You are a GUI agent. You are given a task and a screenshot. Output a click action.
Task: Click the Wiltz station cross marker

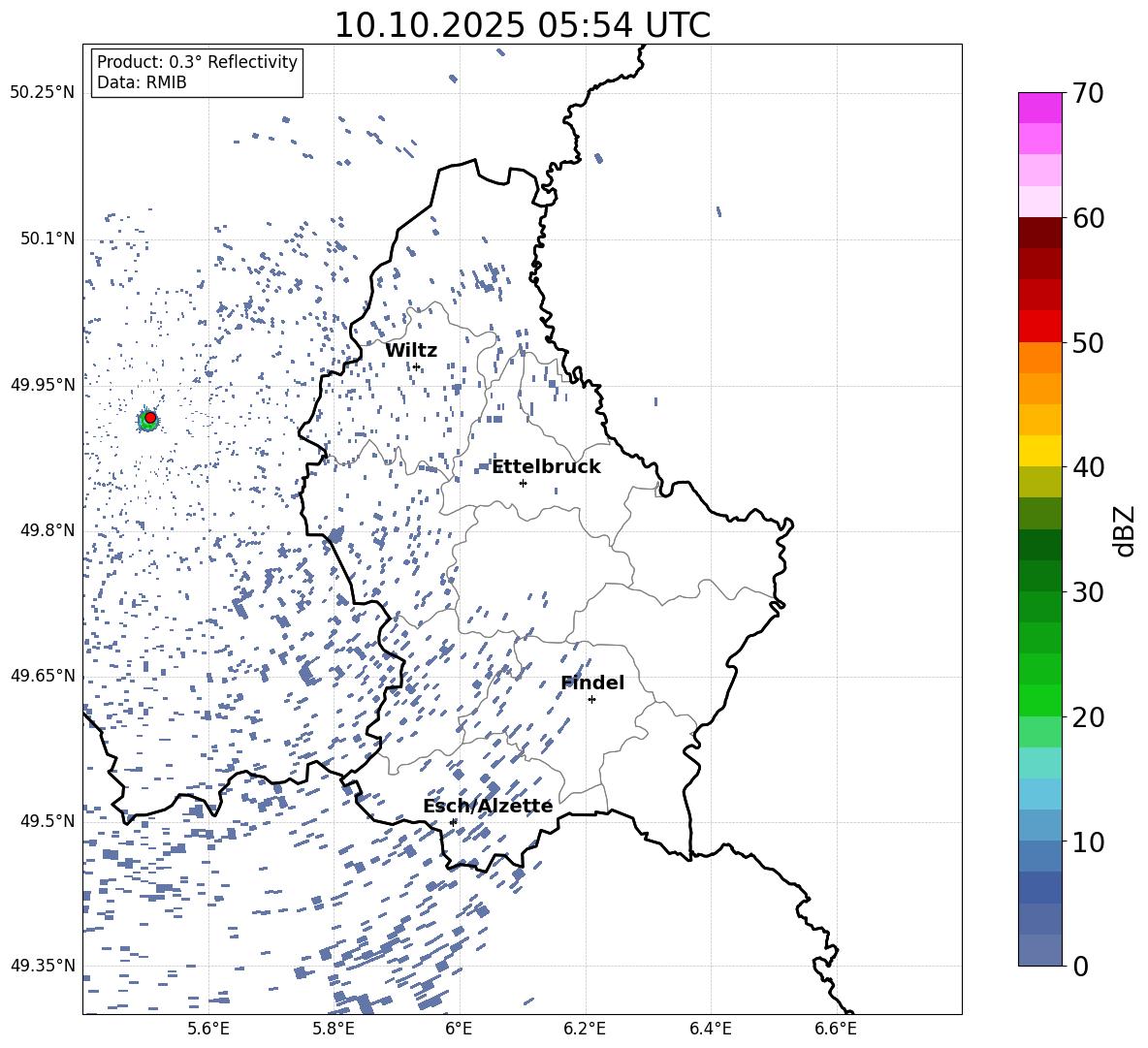(x=417, y=366)
